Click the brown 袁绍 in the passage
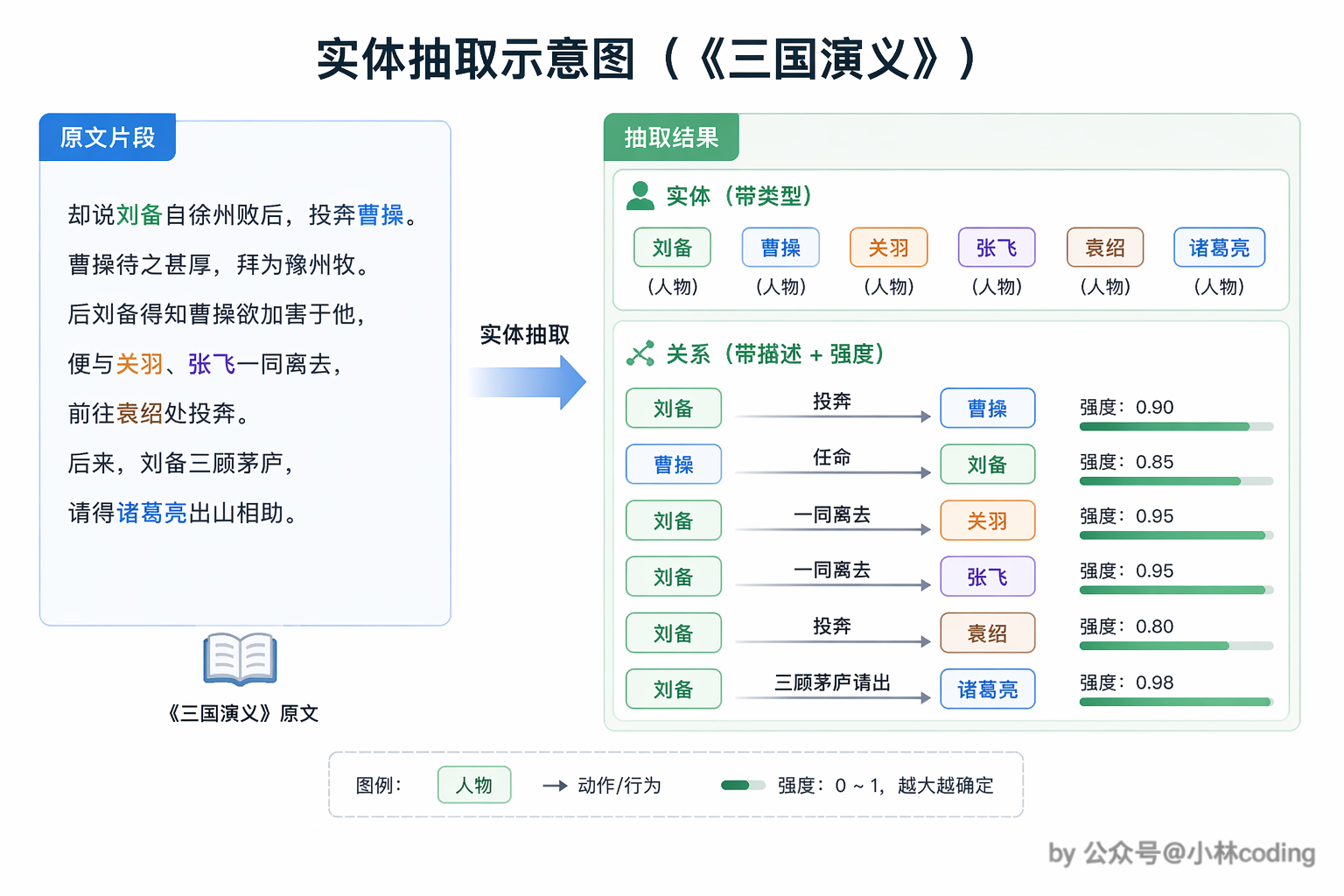This screenshot has height=896, width=1344. pyautogui.click(x=140, y=413)
